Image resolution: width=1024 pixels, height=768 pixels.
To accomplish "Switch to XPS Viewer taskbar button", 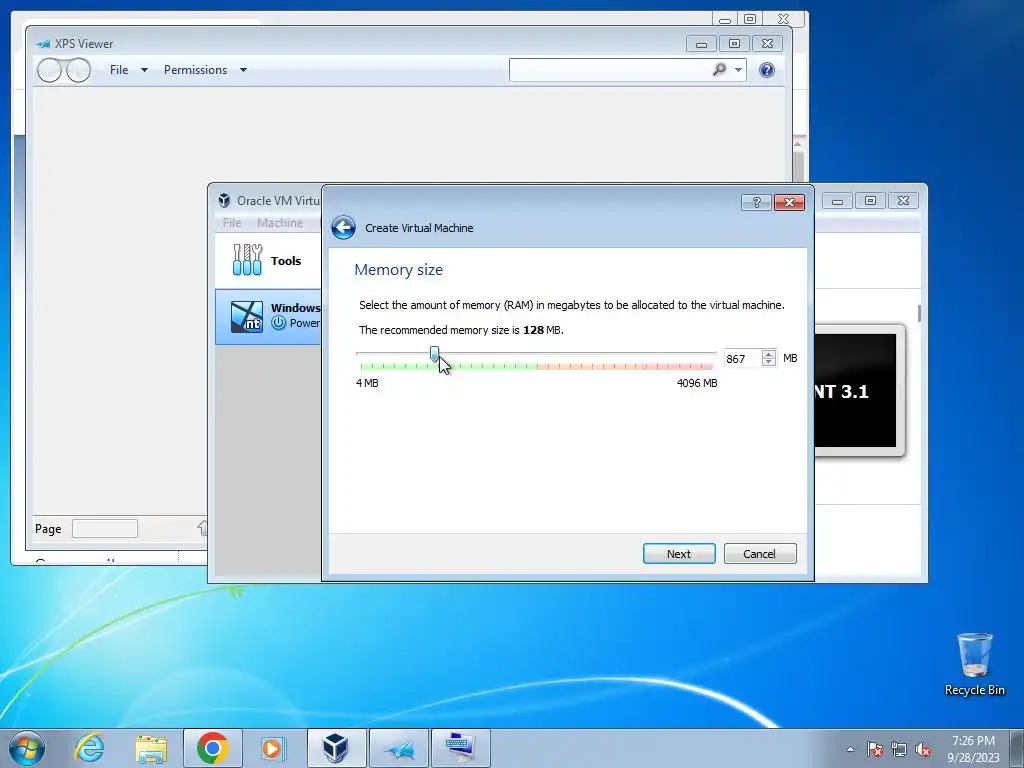I will 399,748.
